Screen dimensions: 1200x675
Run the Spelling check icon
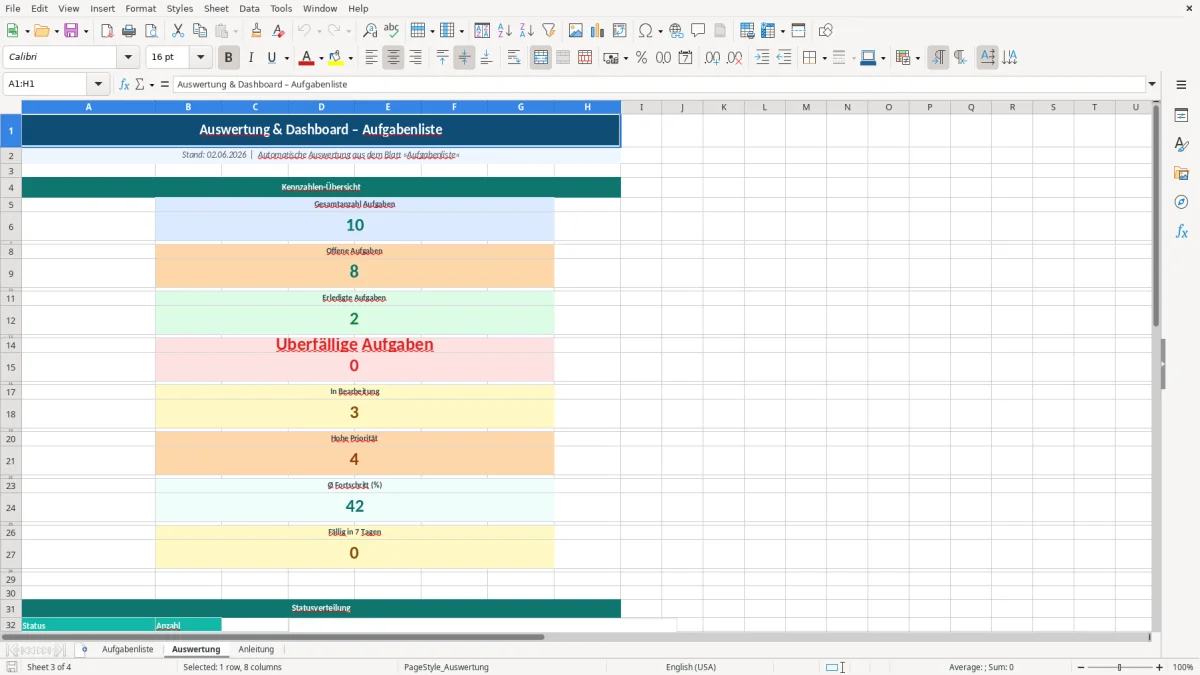click(392, 31)
